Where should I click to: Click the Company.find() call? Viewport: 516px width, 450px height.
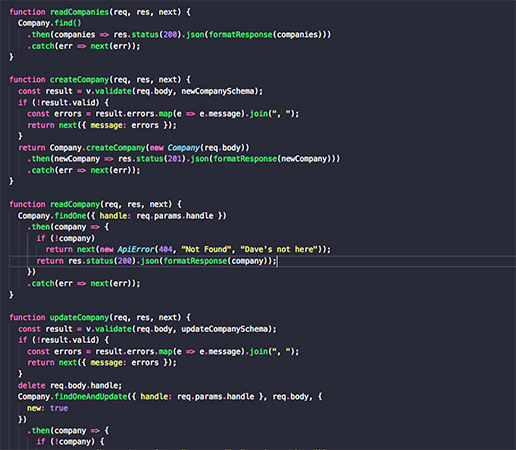point(49,23)
